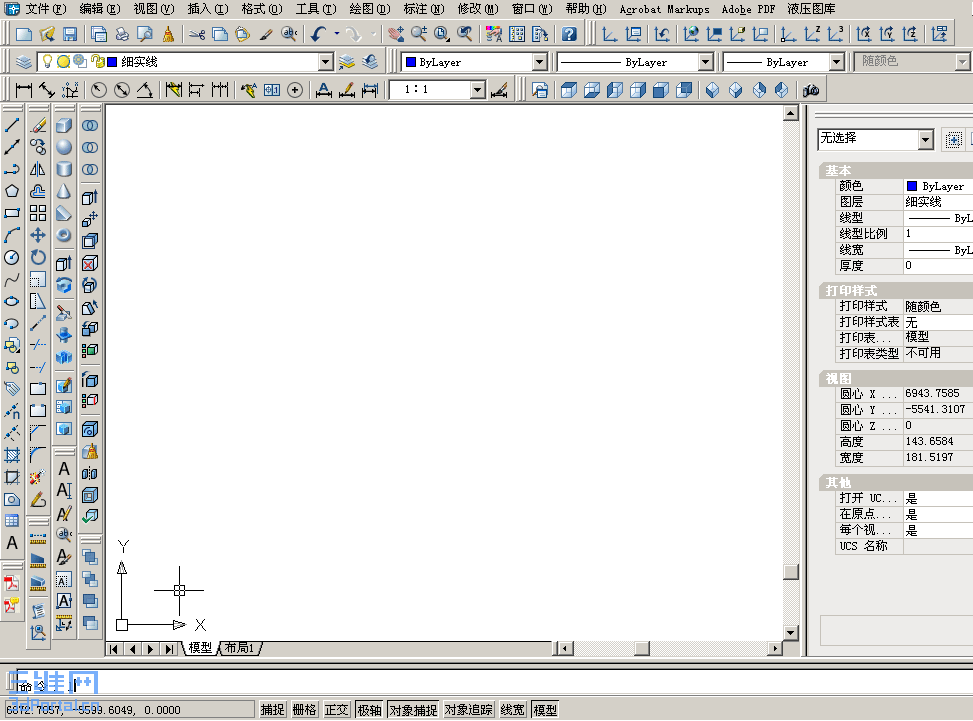
Task: Select the Sphere solid tool
Action: pos(64,147)
